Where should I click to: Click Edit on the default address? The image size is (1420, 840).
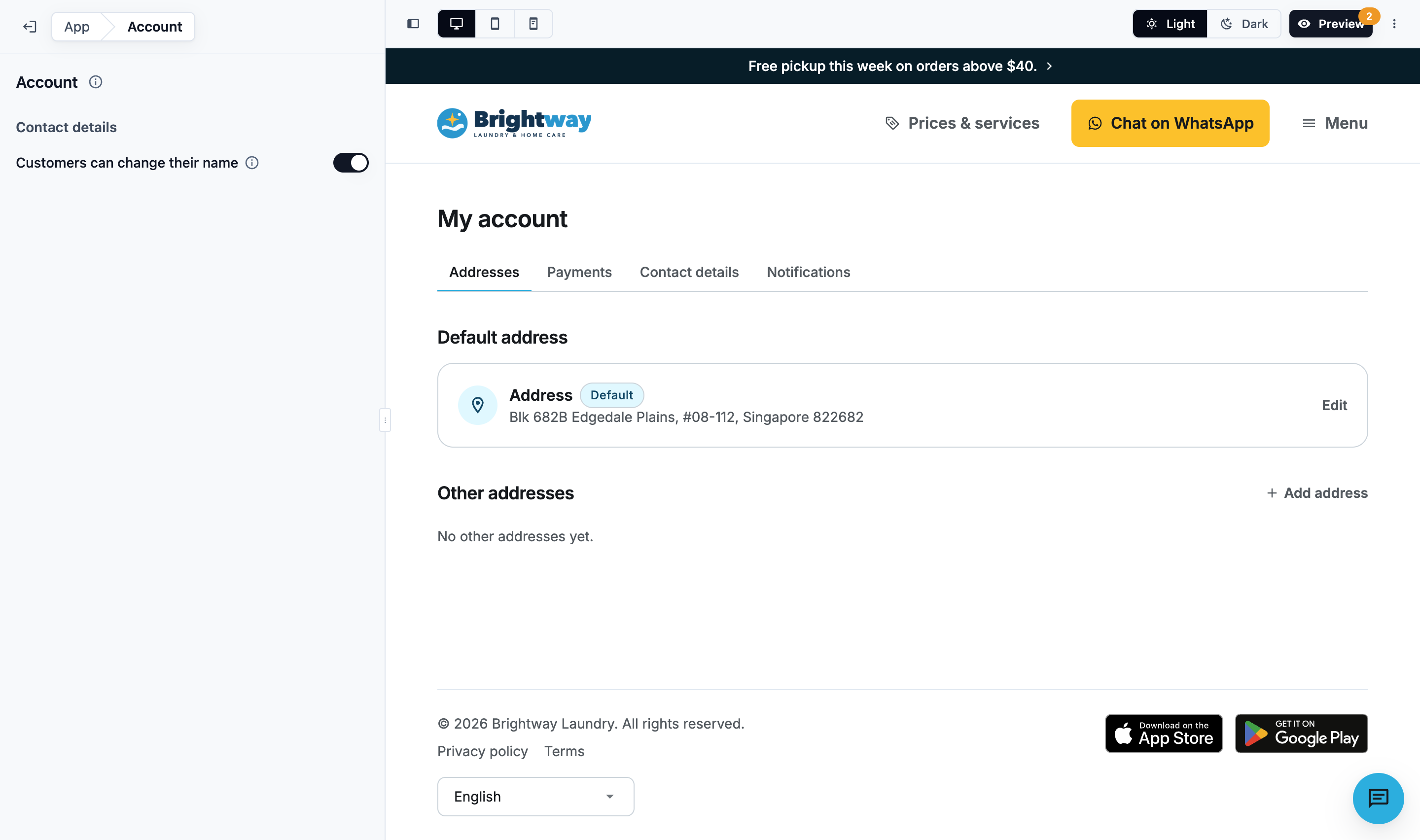point(1334,405)
